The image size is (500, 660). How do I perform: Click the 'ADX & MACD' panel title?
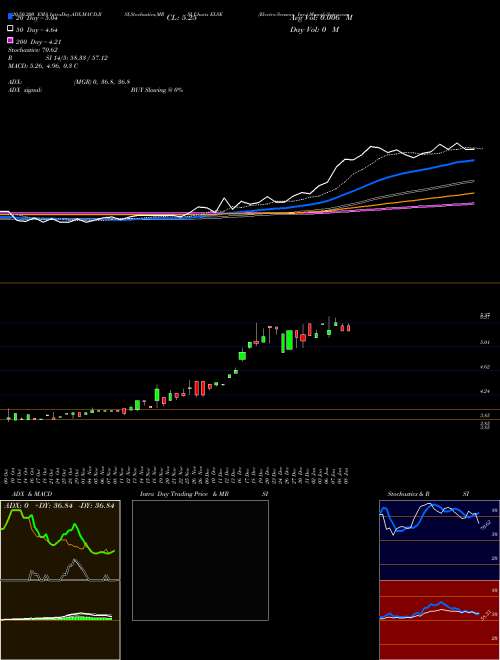pyautogui.click(x=32, y=493)
